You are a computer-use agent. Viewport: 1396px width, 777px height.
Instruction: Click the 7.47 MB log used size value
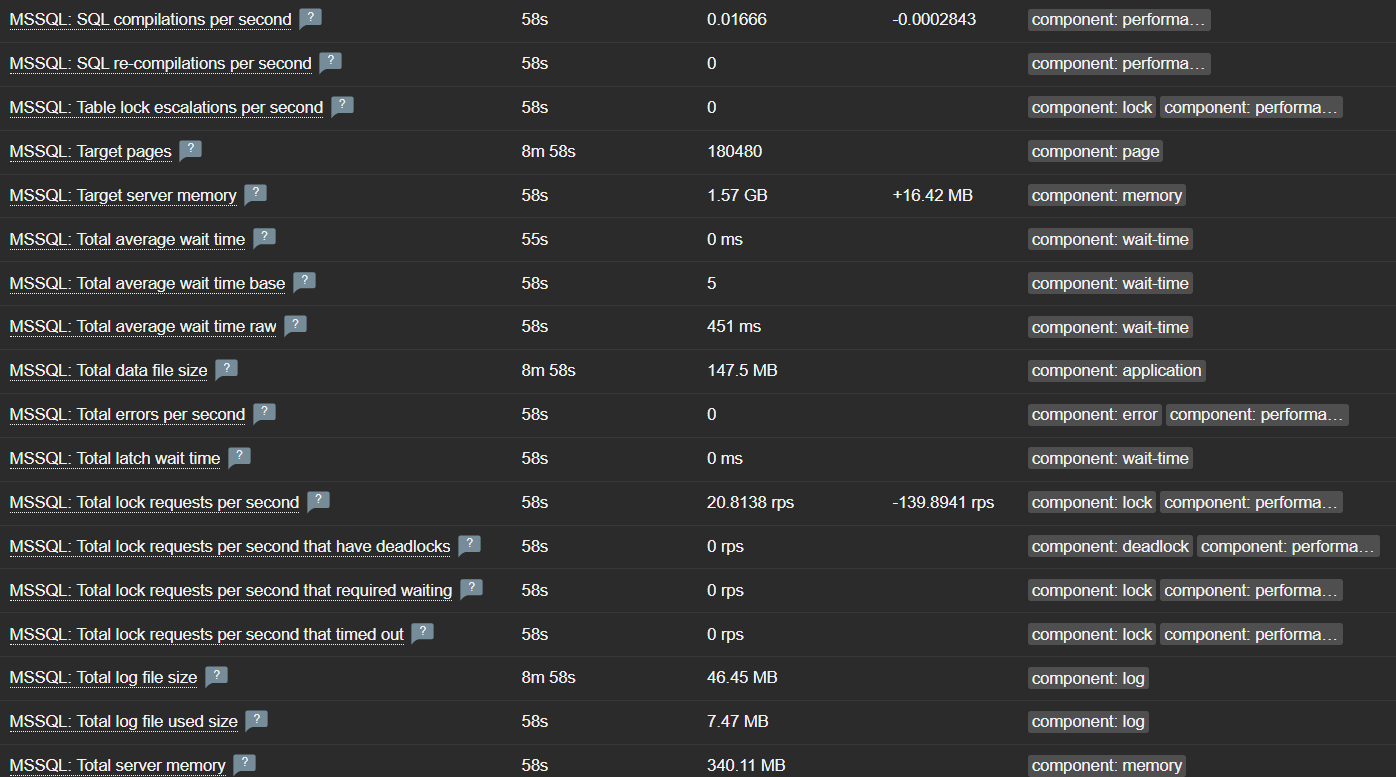(x=738, y=722)
